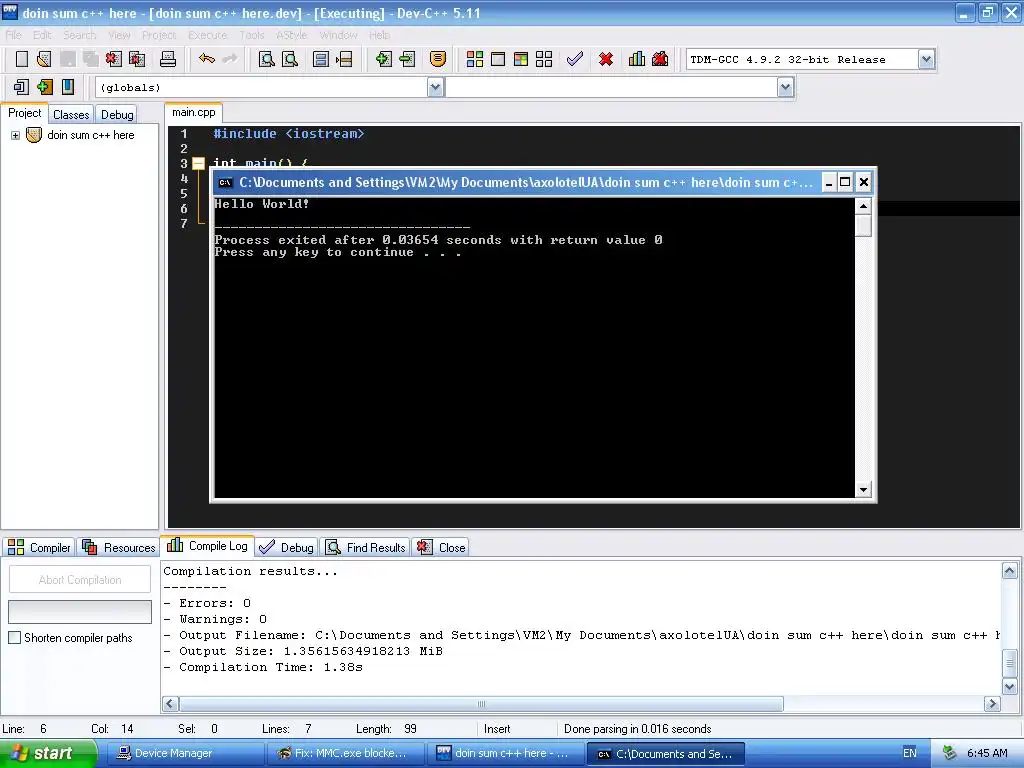The image size is (1024, 768).
Task: Remove a file from the project
Action: point(407,59)
